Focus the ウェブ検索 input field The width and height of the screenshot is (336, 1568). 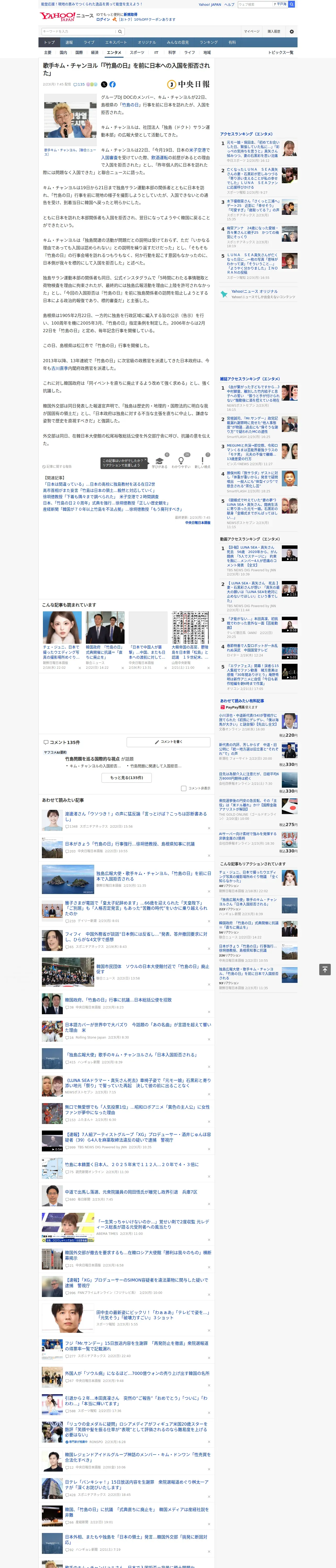pos(254,4)
